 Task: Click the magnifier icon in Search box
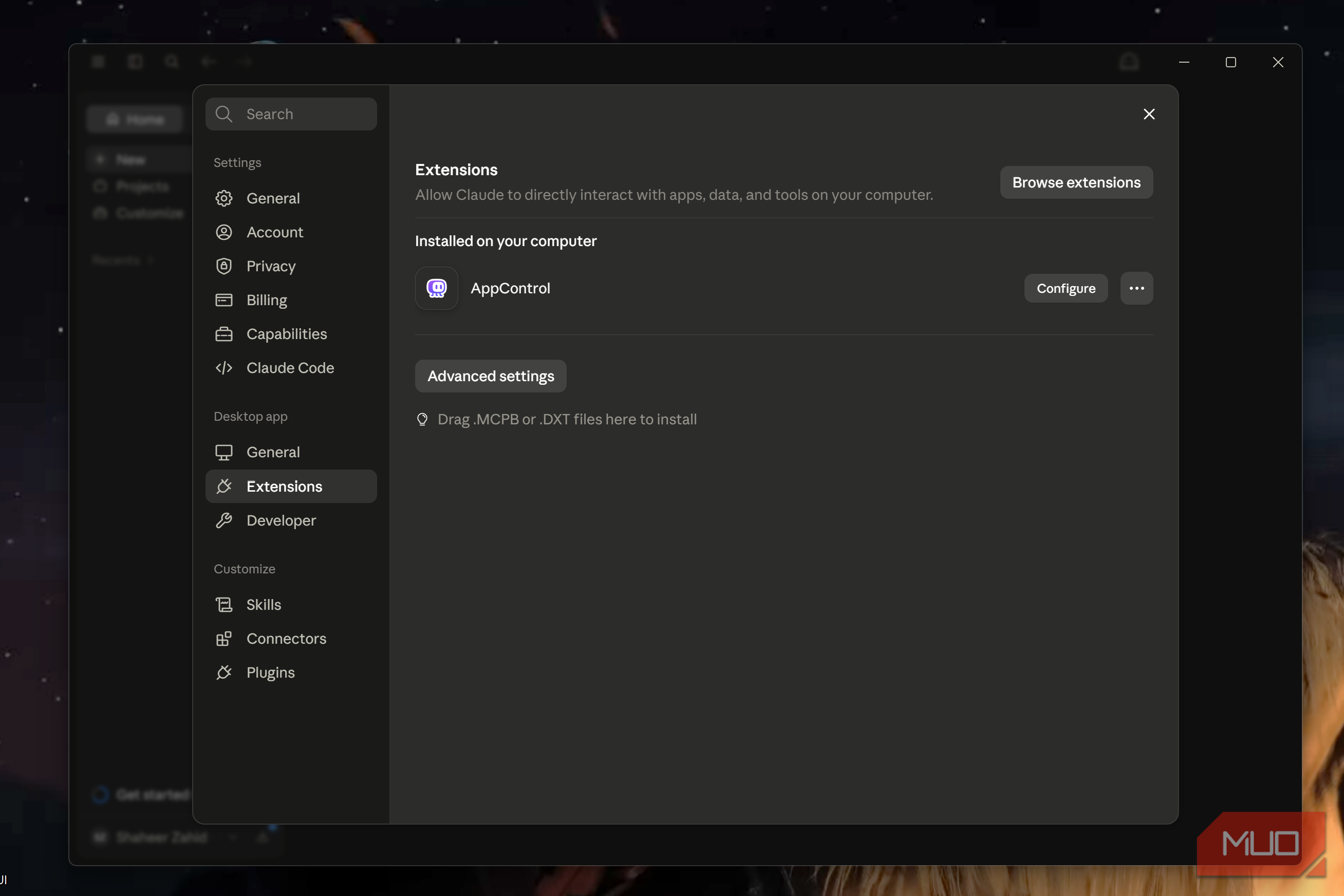[223, 114]
